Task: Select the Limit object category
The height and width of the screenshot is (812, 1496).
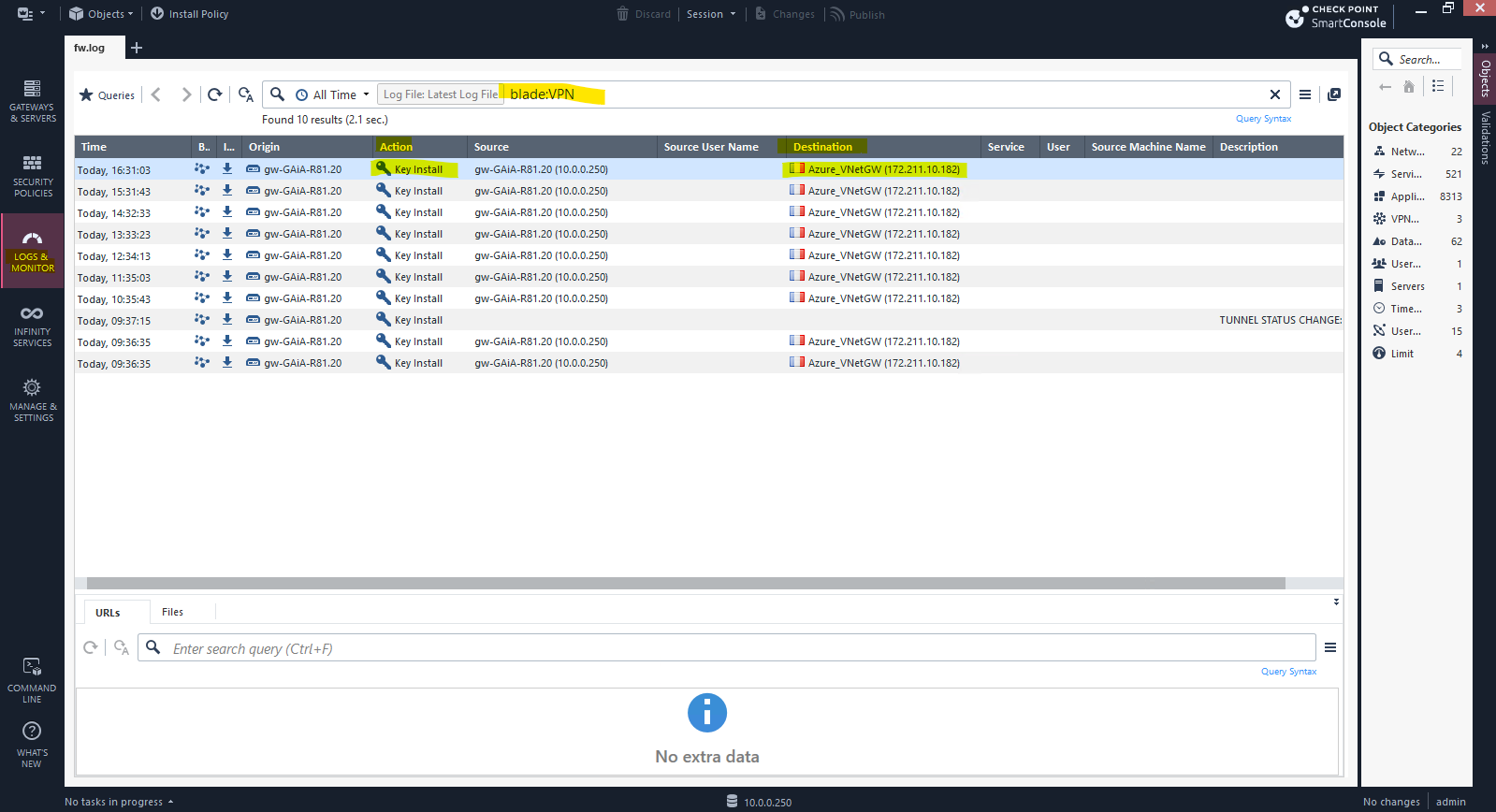Action: pos(1416,354)
